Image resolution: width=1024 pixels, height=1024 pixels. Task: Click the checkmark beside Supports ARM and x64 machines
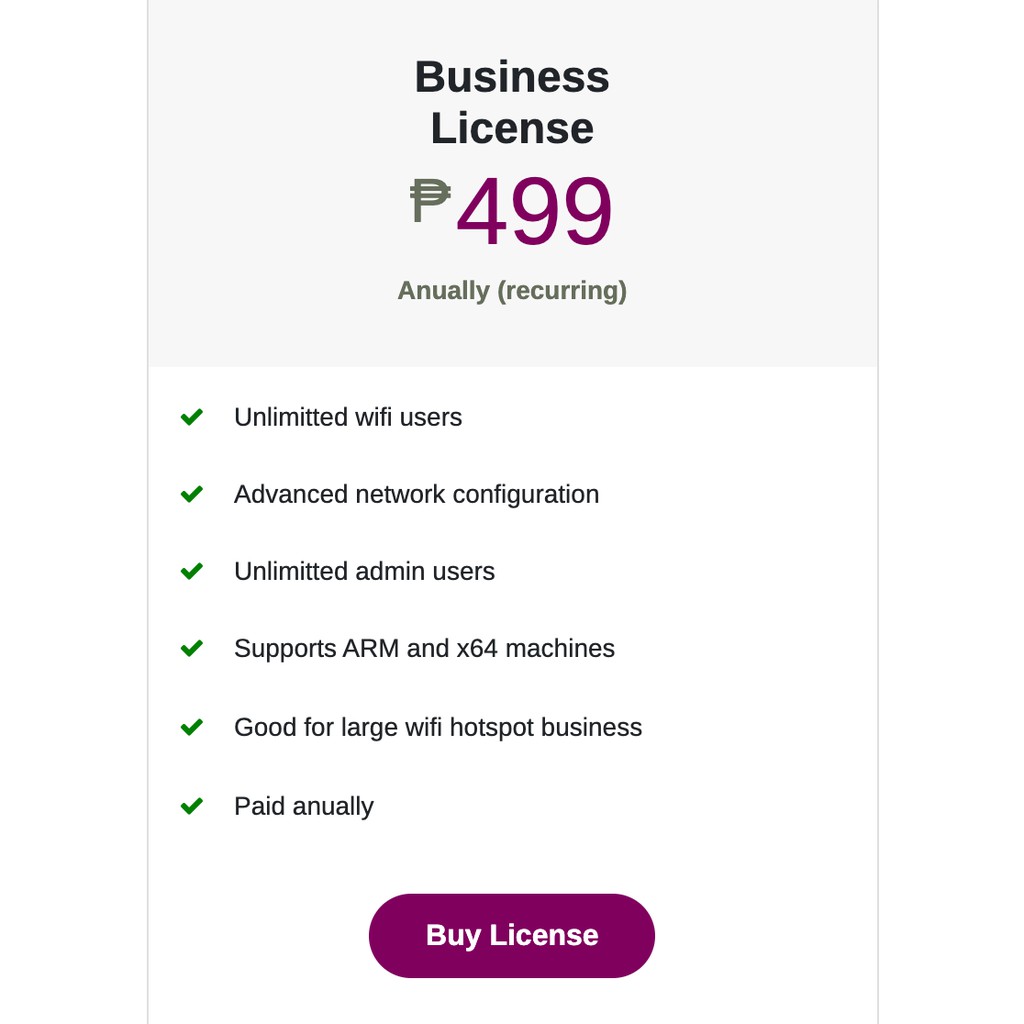pyautogui.click(x=191, y=648)
